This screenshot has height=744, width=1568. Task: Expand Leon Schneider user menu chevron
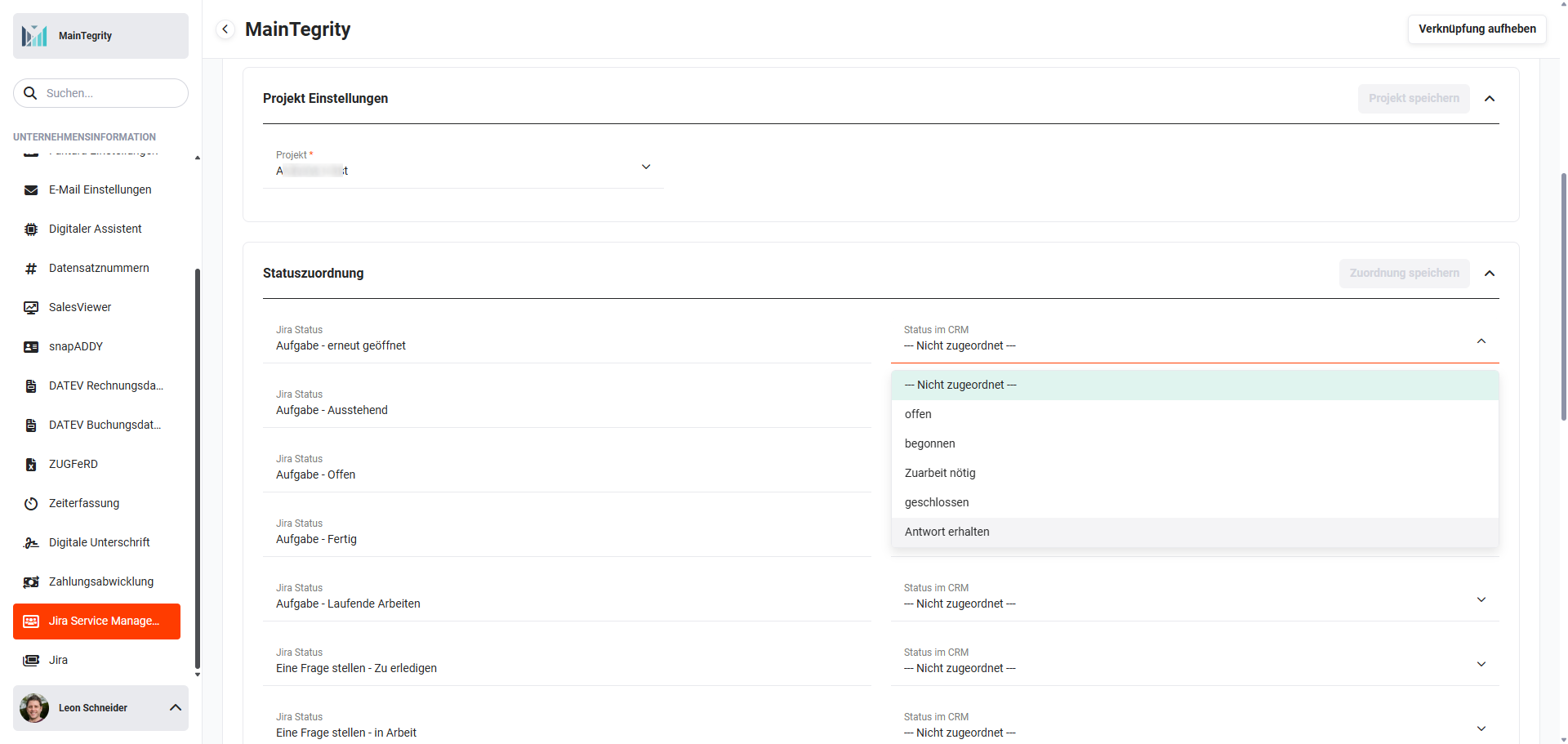[175, 707]
